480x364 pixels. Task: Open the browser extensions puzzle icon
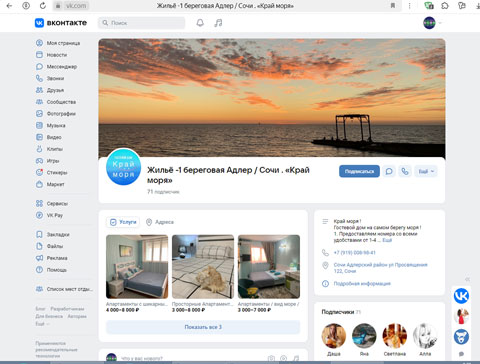pyautogui.click(x=445, y=6)
